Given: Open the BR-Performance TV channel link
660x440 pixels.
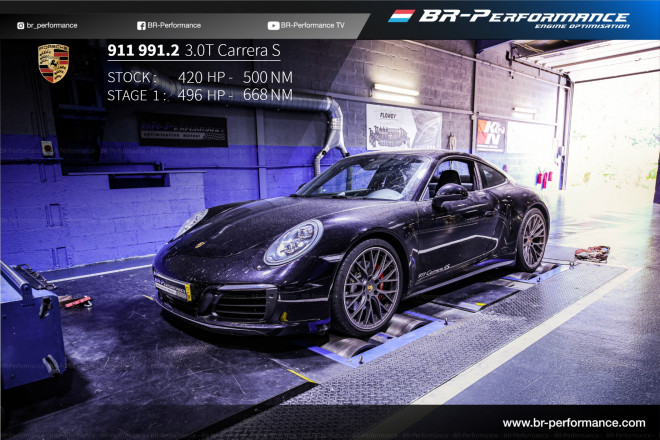Looking at the screenshot, I should [x=314, y=25].
